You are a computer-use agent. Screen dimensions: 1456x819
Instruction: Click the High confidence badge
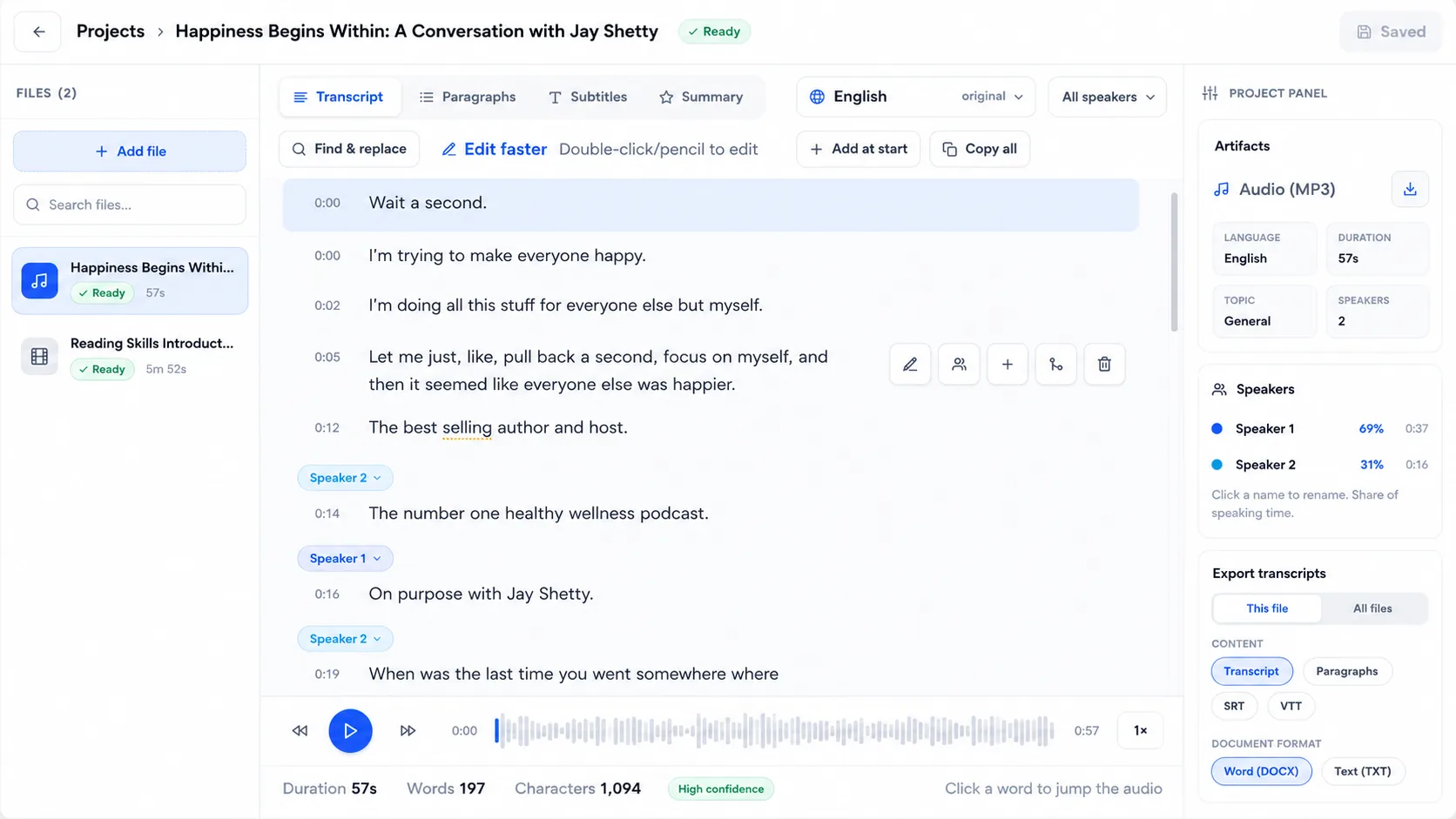coord(721,789)
